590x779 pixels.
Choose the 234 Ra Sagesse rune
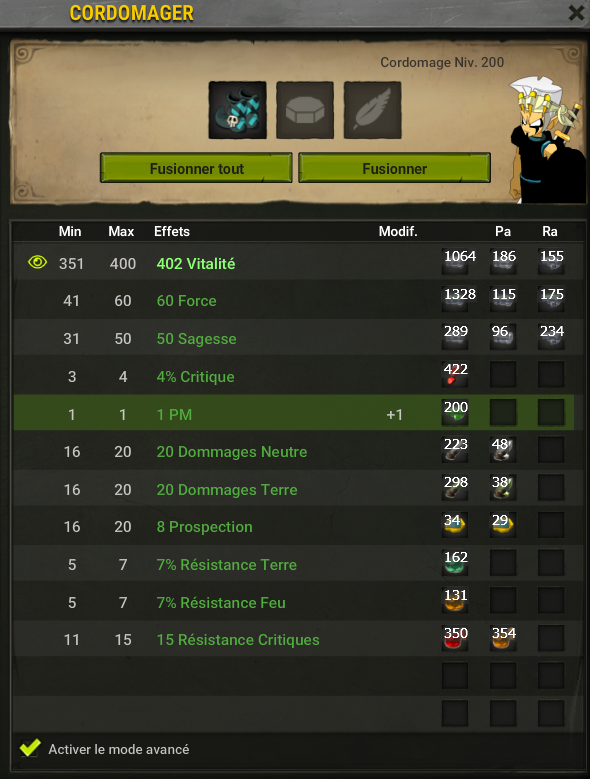pos(551,336)
